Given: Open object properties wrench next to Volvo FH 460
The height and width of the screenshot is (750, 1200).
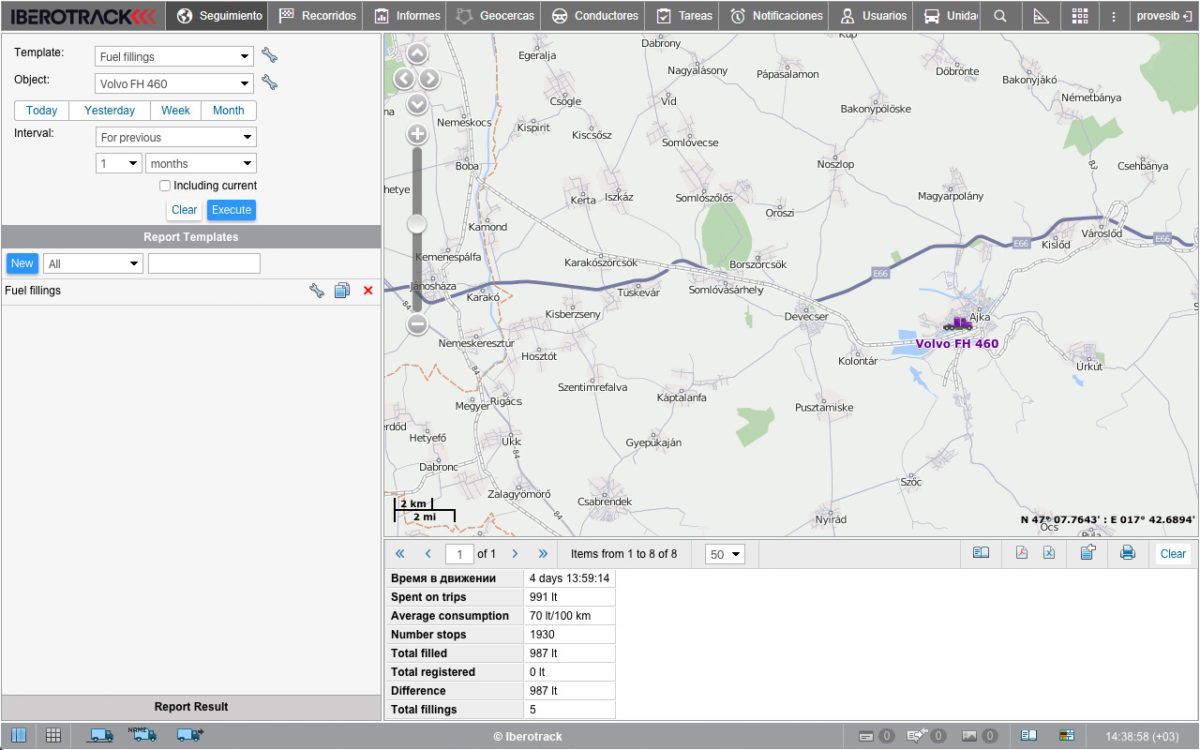Looking at the screenshot, I should tap(269, 82).
